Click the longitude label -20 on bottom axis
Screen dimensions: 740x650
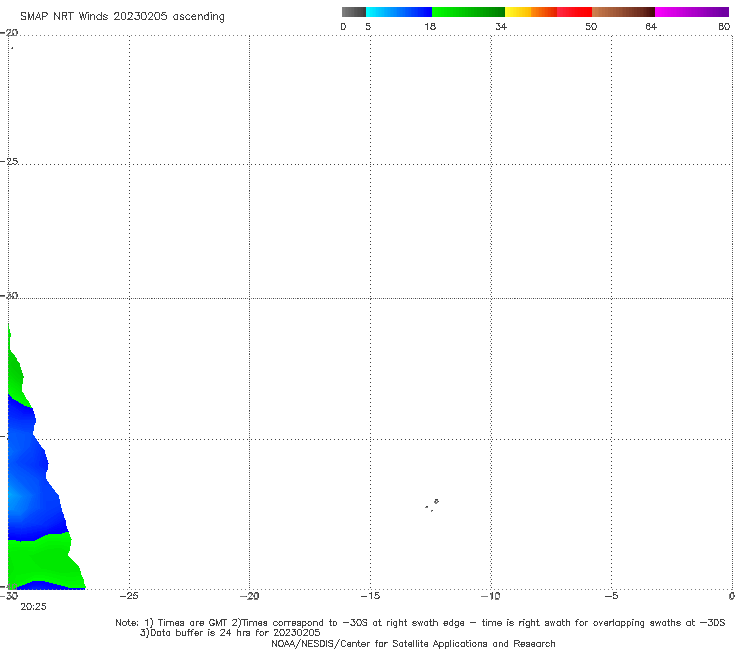(x=249, y=596)
